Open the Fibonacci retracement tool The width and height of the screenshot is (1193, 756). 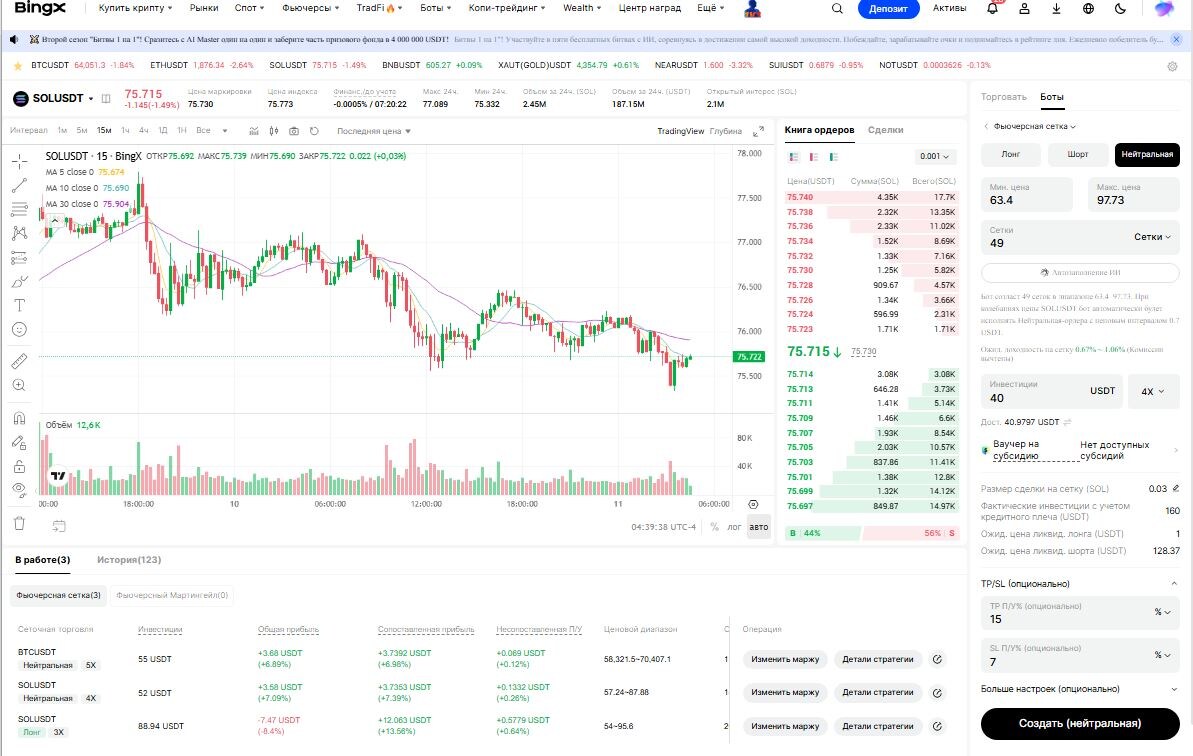point(20,208)
